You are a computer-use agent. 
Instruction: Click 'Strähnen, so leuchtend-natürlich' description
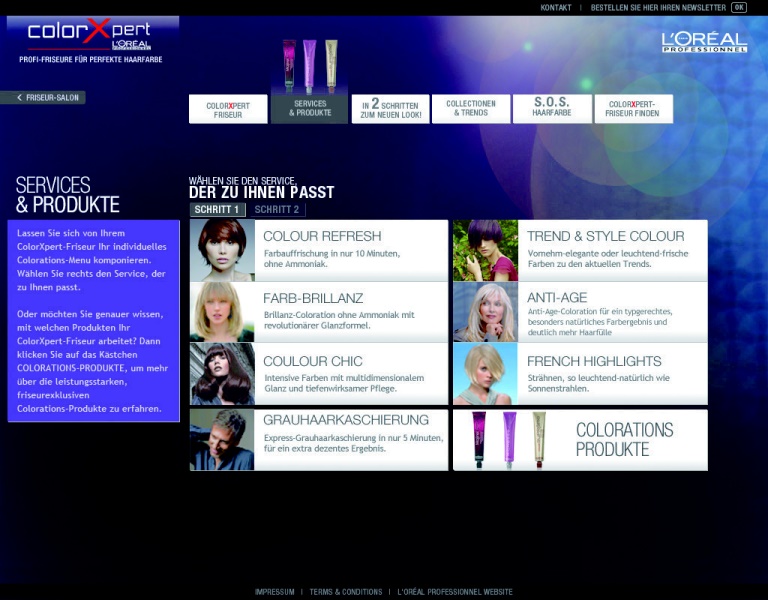point(599,383)
